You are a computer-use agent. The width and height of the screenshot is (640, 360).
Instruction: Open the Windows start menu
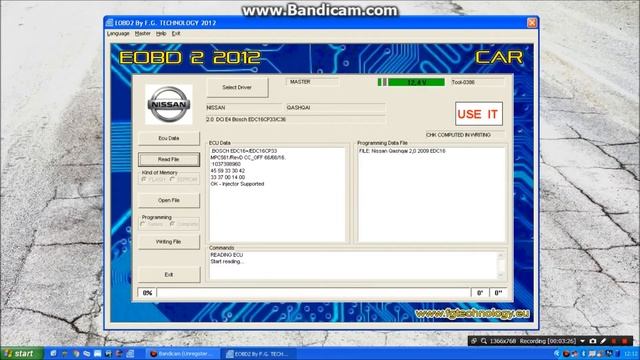click(21, 353)
